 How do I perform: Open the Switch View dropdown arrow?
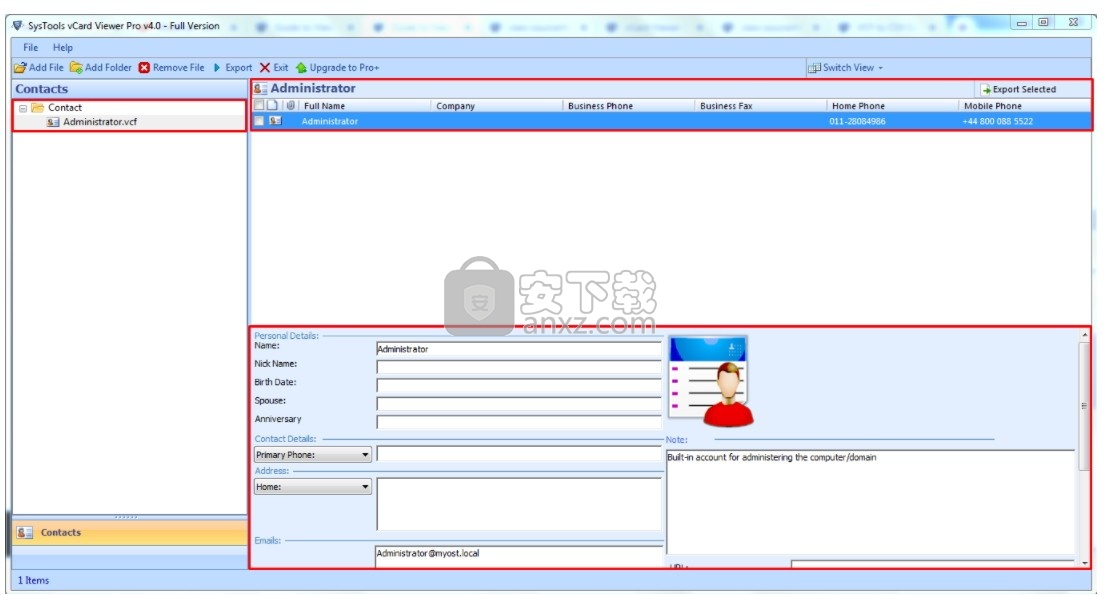point(880,68)
